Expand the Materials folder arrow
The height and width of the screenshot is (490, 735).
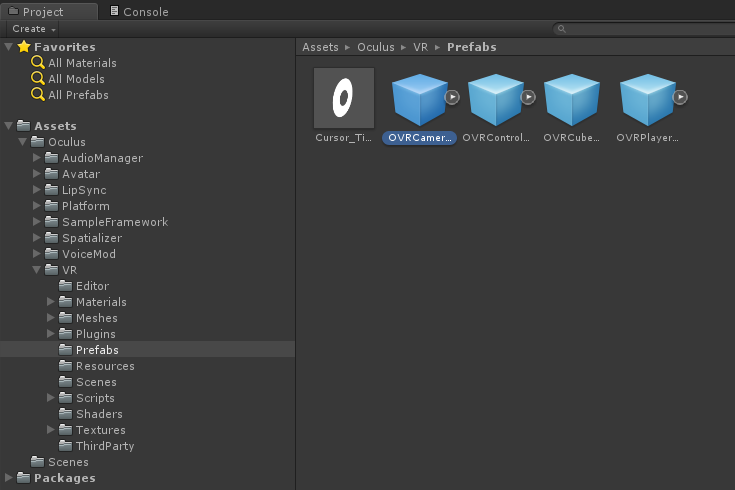pos(51,302)
